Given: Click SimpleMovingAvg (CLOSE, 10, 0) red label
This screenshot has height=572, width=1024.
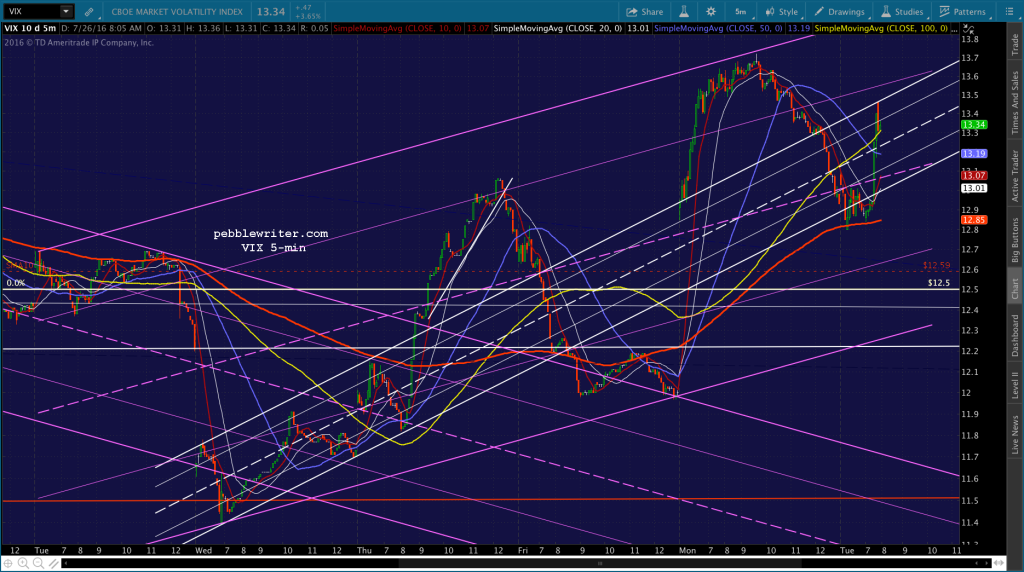Looking at the screenshot, I should pyautogui.click(x=398, y=29).
